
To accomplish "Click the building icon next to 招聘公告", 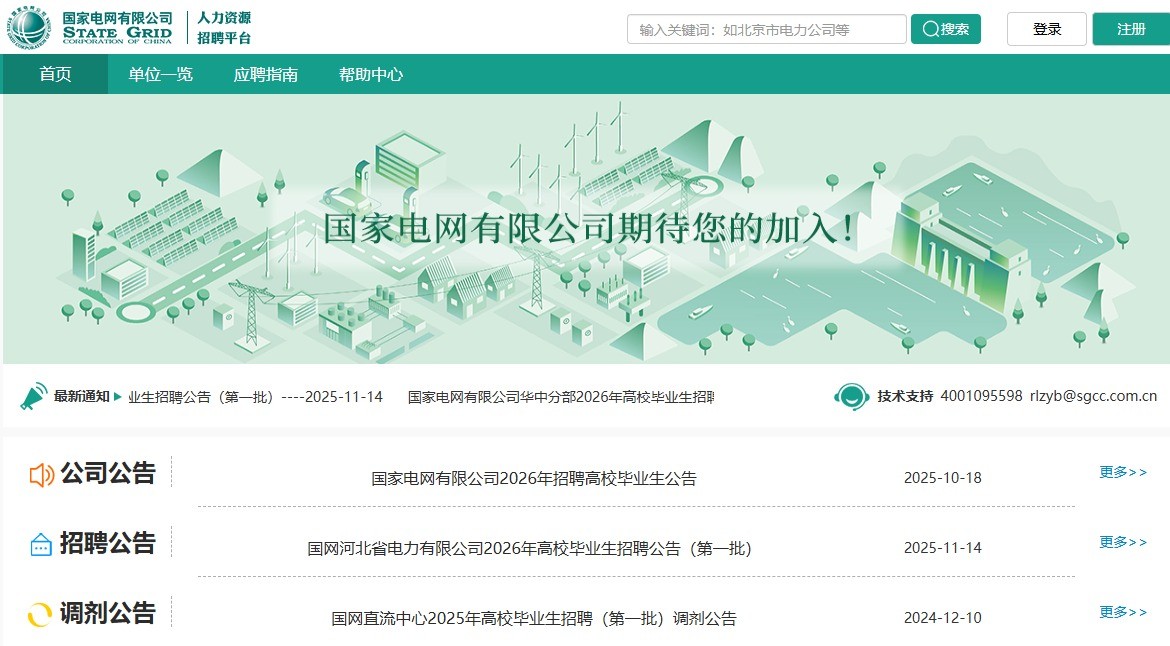I will tap(41, 544).
